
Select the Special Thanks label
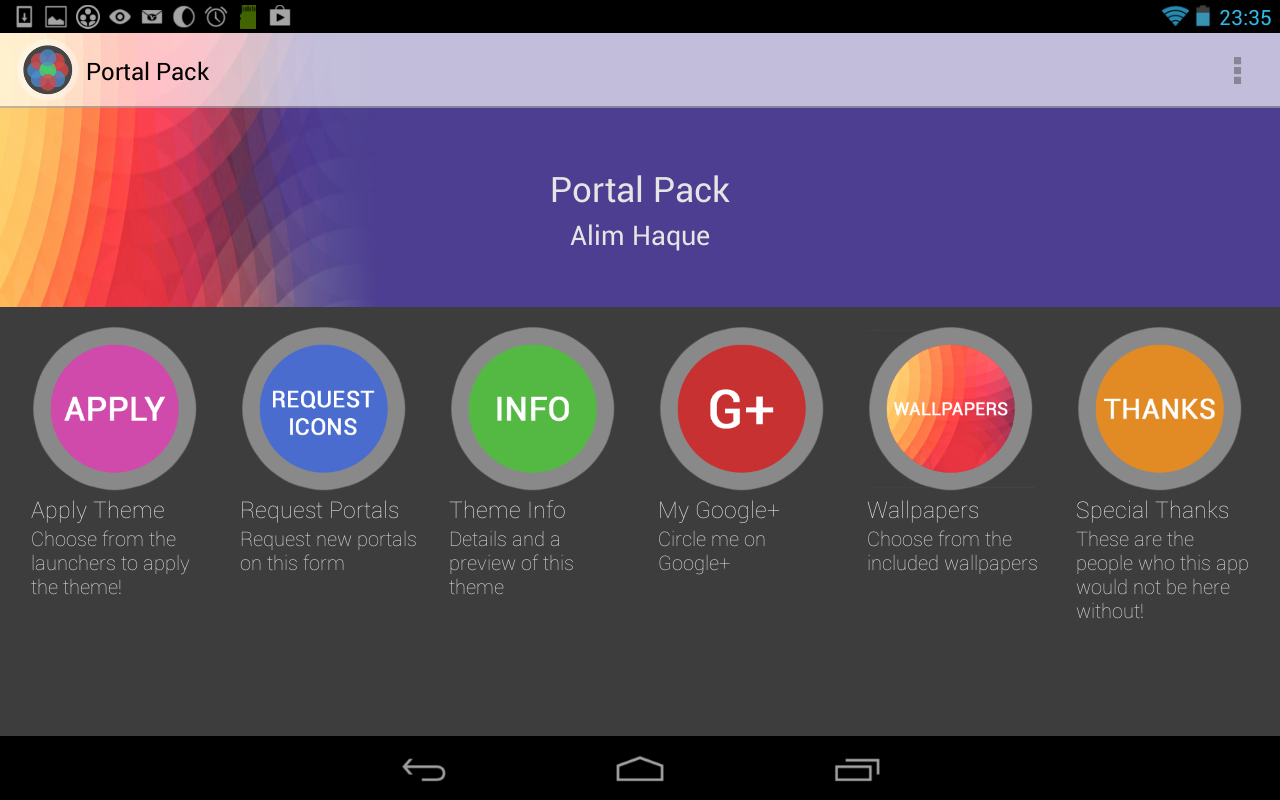pos(1153,511)
